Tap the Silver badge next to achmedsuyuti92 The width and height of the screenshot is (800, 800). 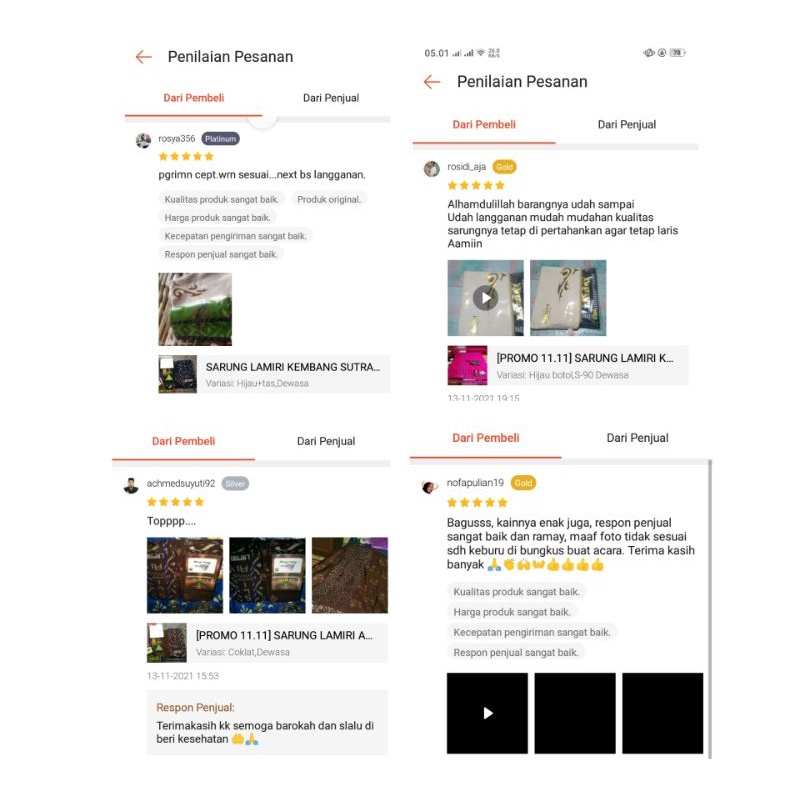coord(235,484)
